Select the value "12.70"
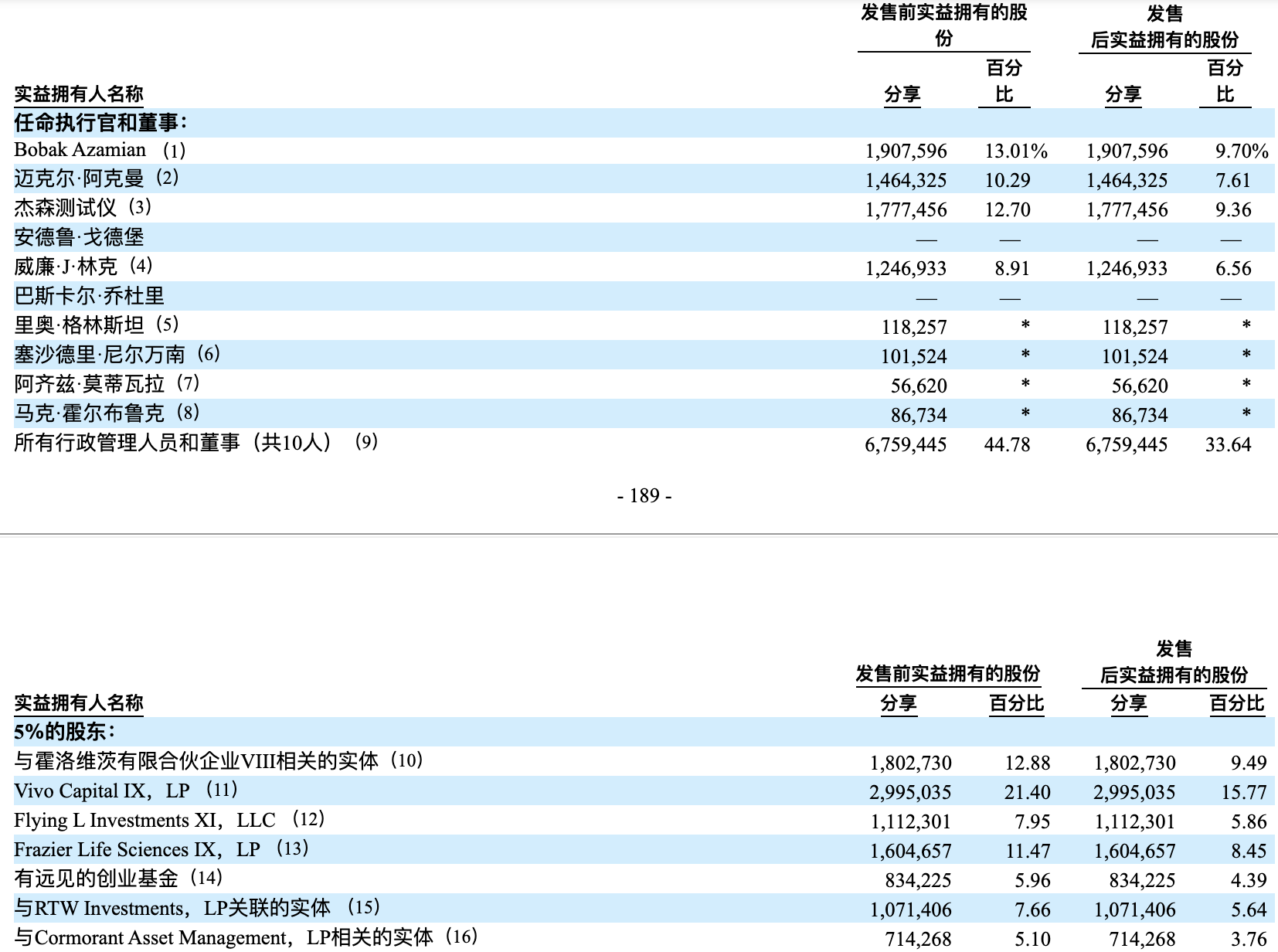Viewport: 1278px width, 952px height. (1008, 210)
